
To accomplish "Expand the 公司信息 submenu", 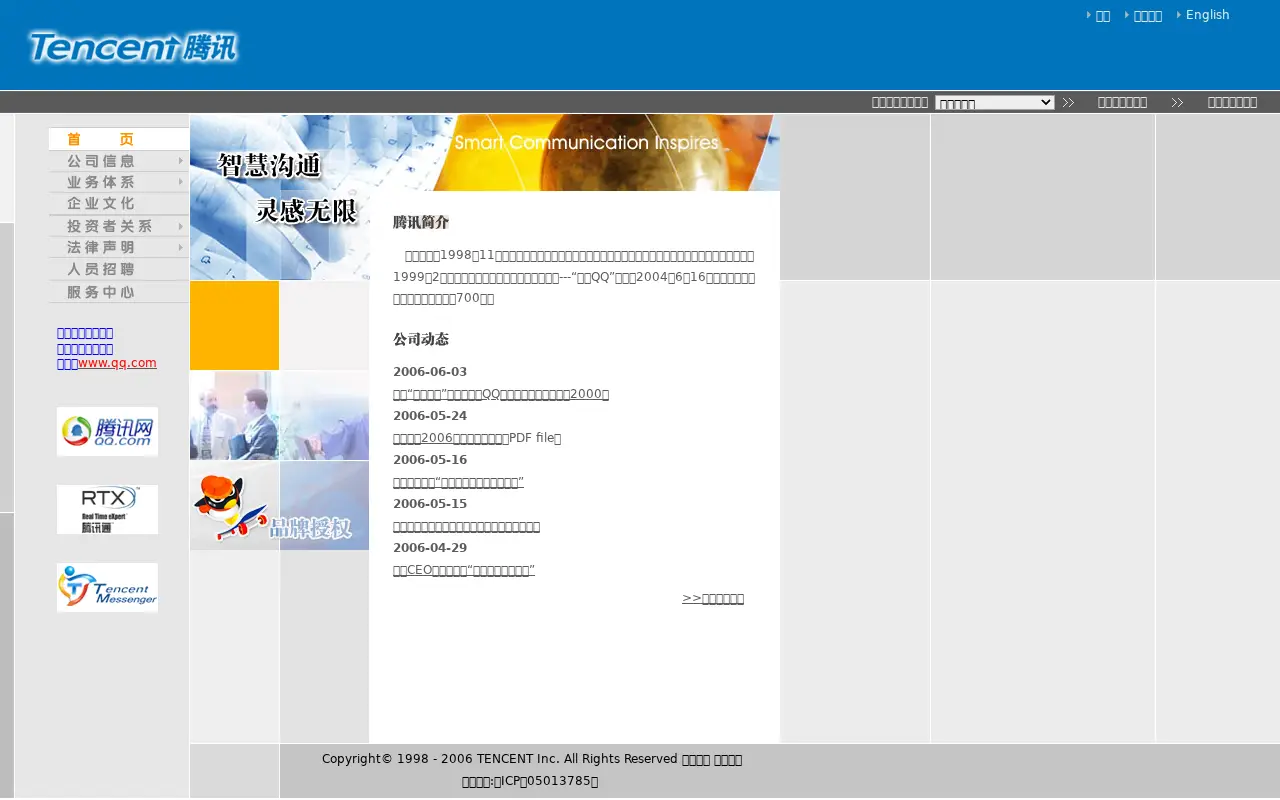I will [x=119, y=161].
